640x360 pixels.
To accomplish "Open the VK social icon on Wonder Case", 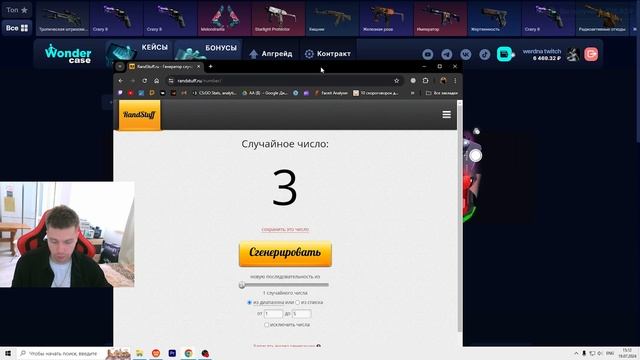I will 466,54.
